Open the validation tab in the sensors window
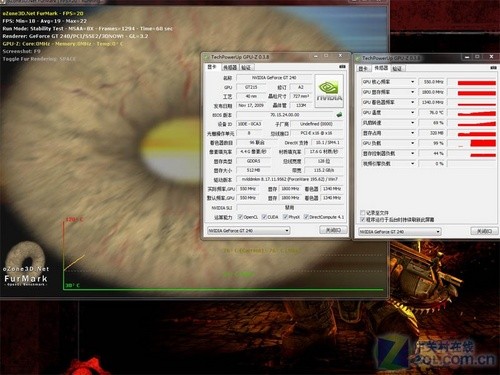Image resolution: width=500 pixels, height=375 pixels. point(397,69)
